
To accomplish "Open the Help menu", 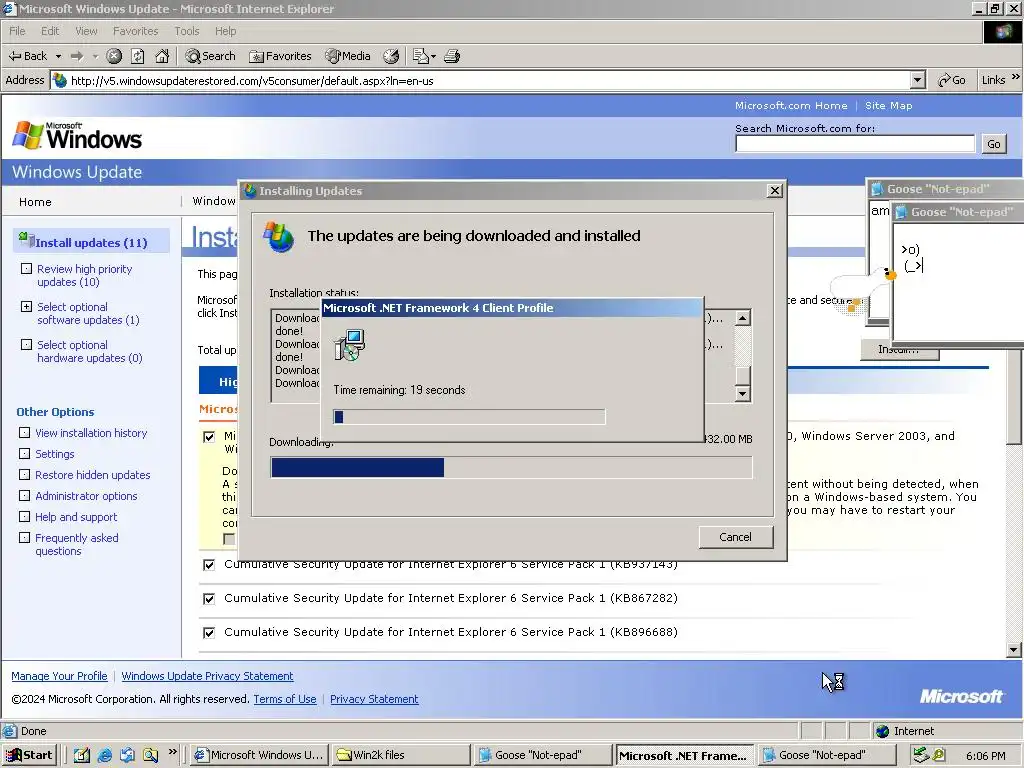I will (x=225, y=31).
